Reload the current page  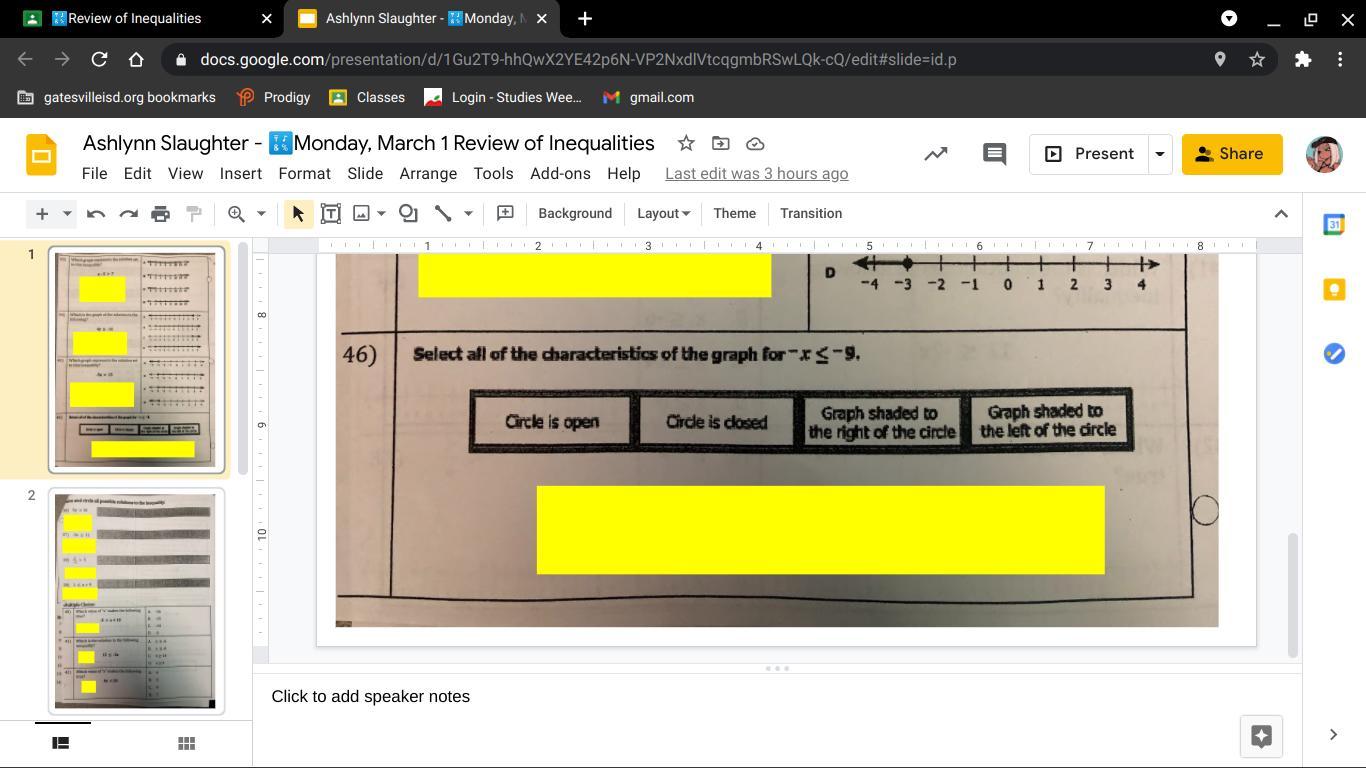click(x=99, y=60)
